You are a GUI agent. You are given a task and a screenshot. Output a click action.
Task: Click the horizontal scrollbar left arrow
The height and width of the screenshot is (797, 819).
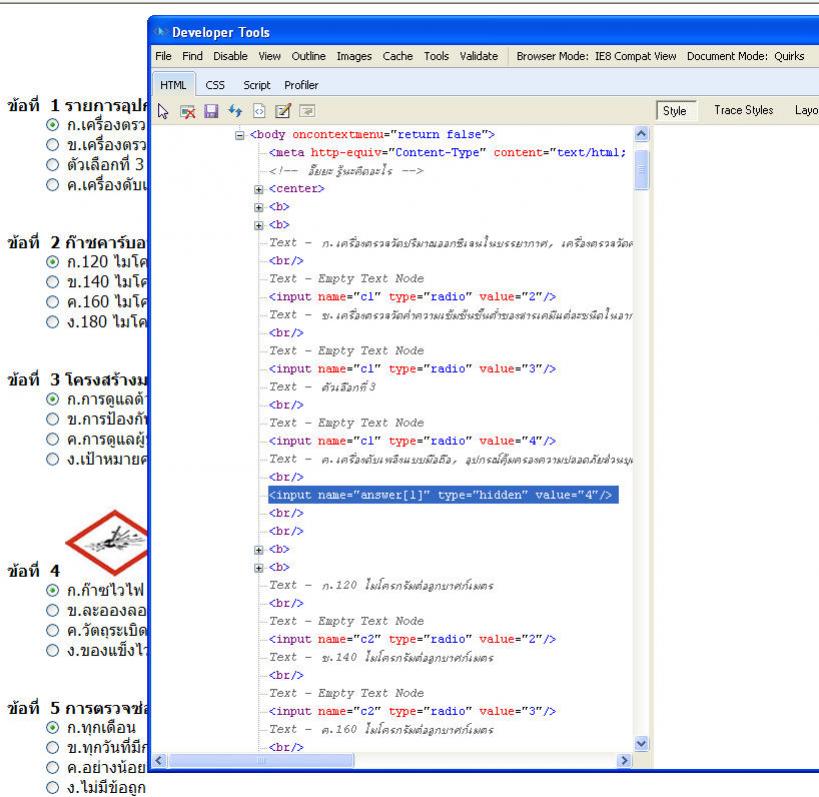pyautogui.click(x=160, y=760)
